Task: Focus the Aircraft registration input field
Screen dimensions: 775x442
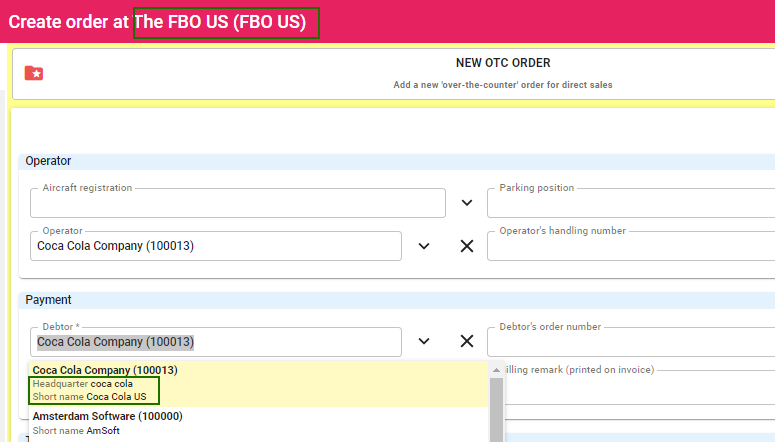Action: click(x=238, y=203)
